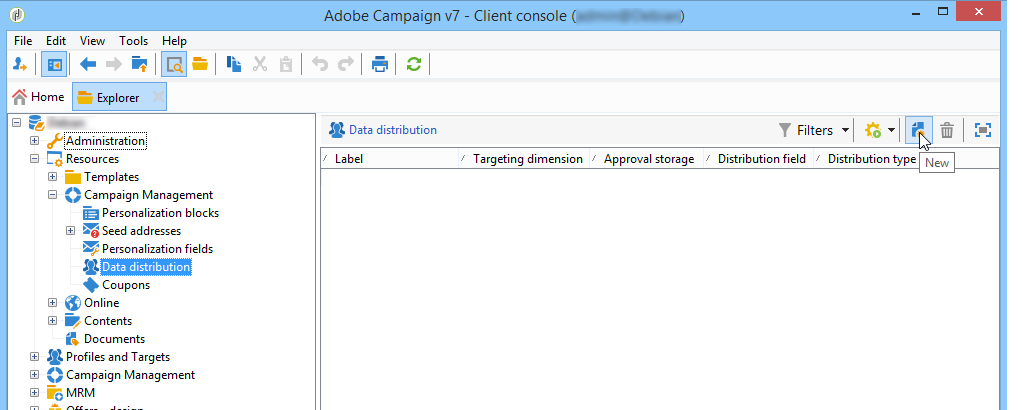Expand the Templates folder
The width and height of the screenshot is (1022, 410).
click(x=53, y=177)
